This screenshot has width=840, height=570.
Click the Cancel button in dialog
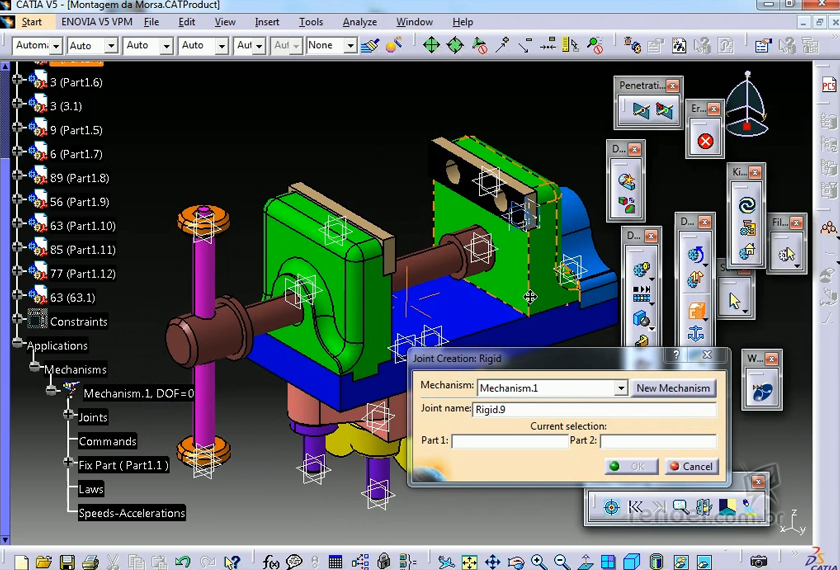[691, 466]
